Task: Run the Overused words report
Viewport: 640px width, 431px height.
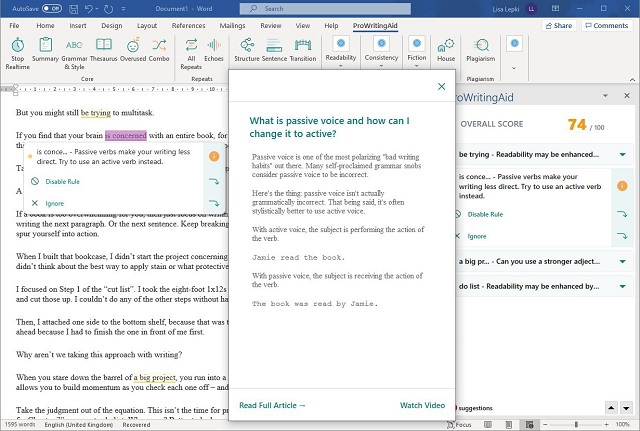Action: (x=133, y=50)
